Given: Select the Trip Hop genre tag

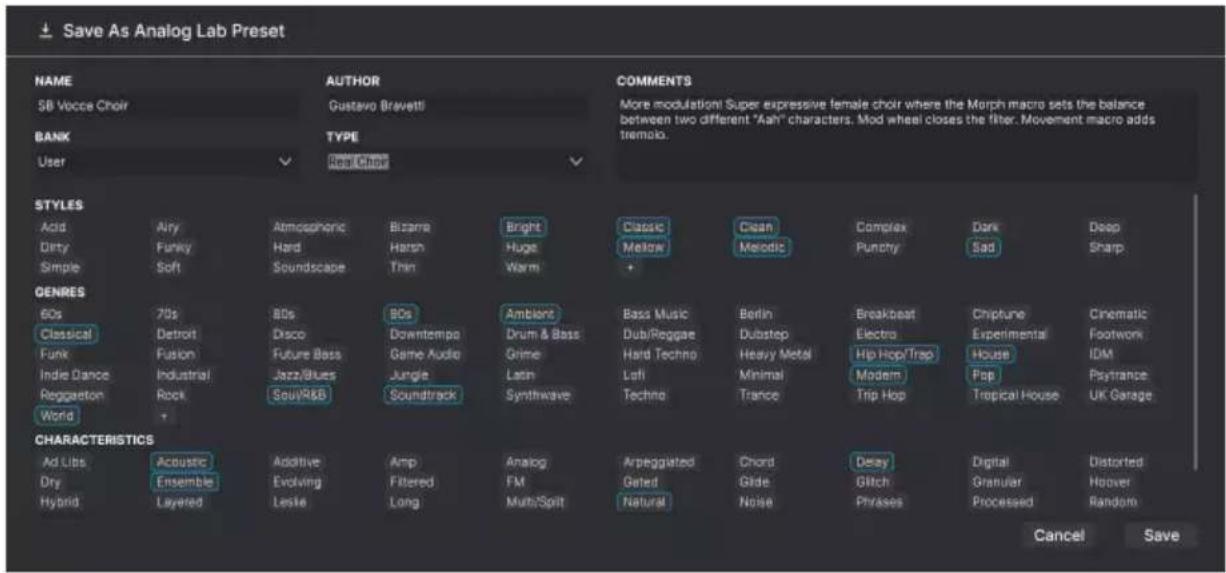Looking at the screenshot, I should coord(880,395).
